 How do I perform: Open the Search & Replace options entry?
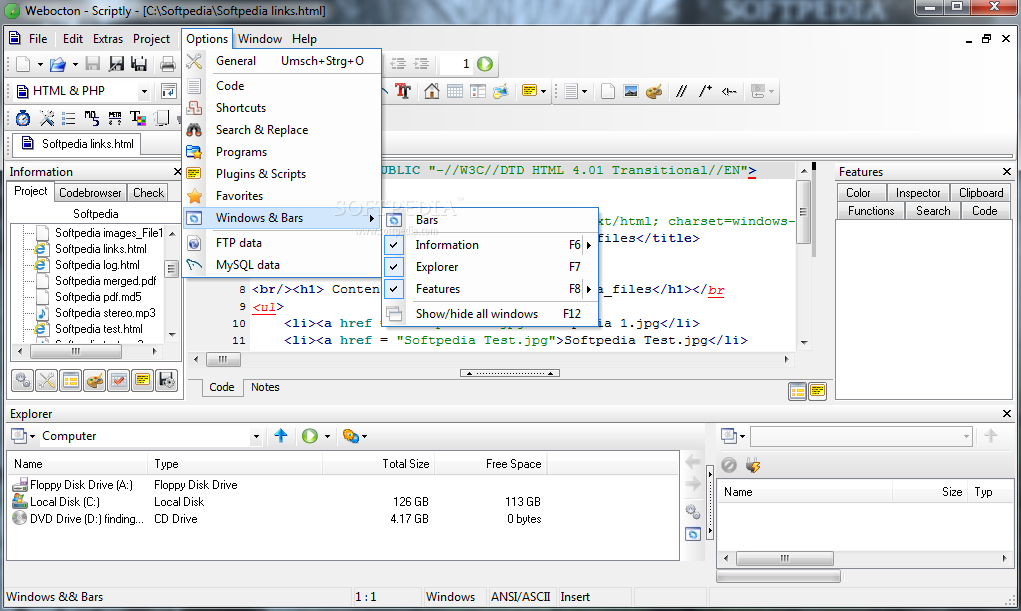coord(261,130)
